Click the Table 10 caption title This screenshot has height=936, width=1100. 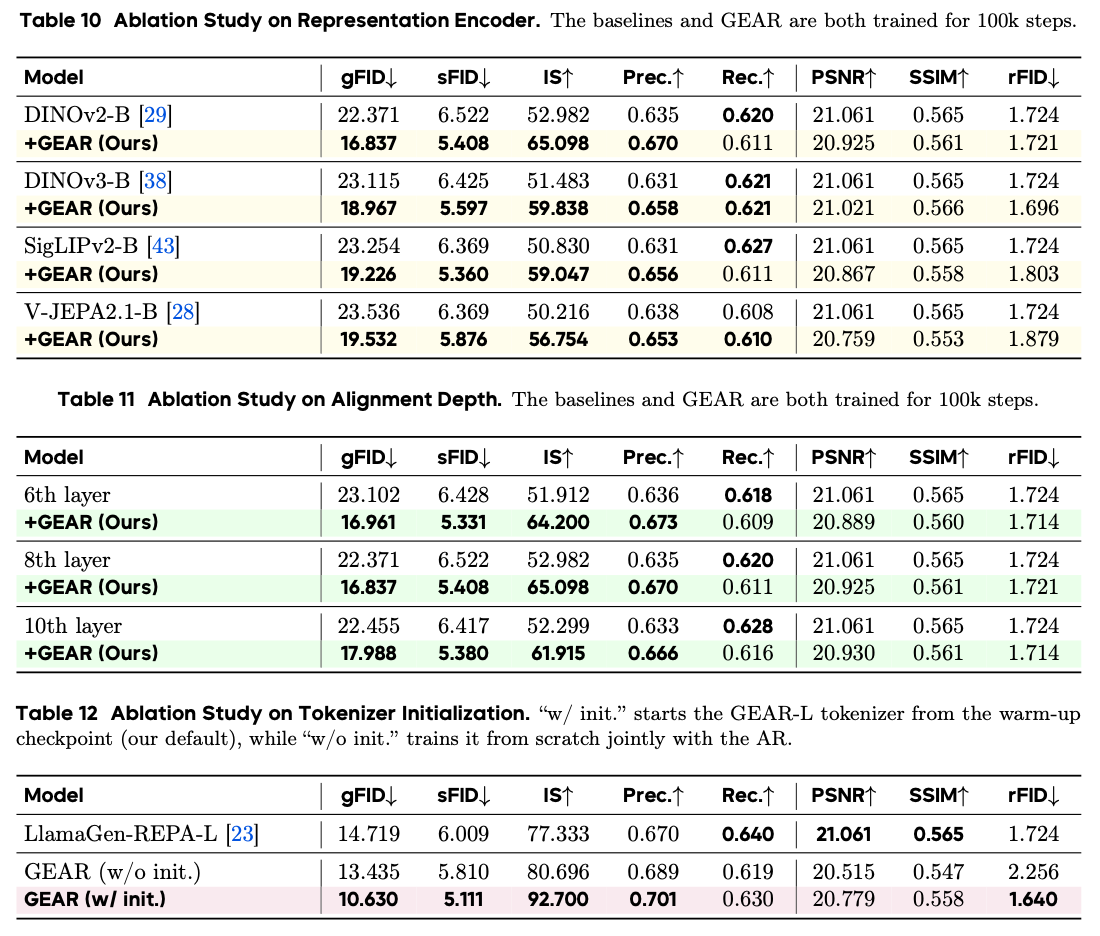[x=280, y=20]
